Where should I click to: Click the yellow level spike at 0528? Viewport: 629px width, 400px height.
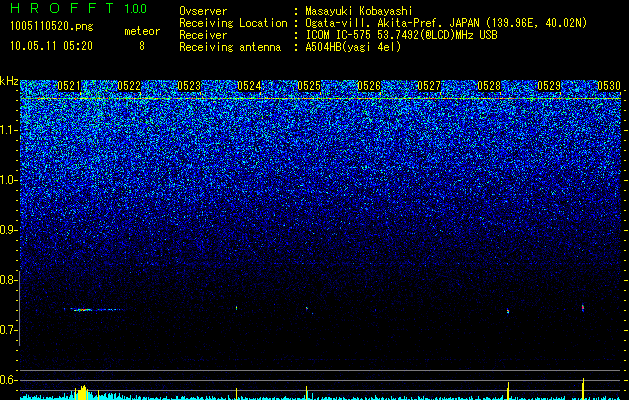[x=508, y=391]
